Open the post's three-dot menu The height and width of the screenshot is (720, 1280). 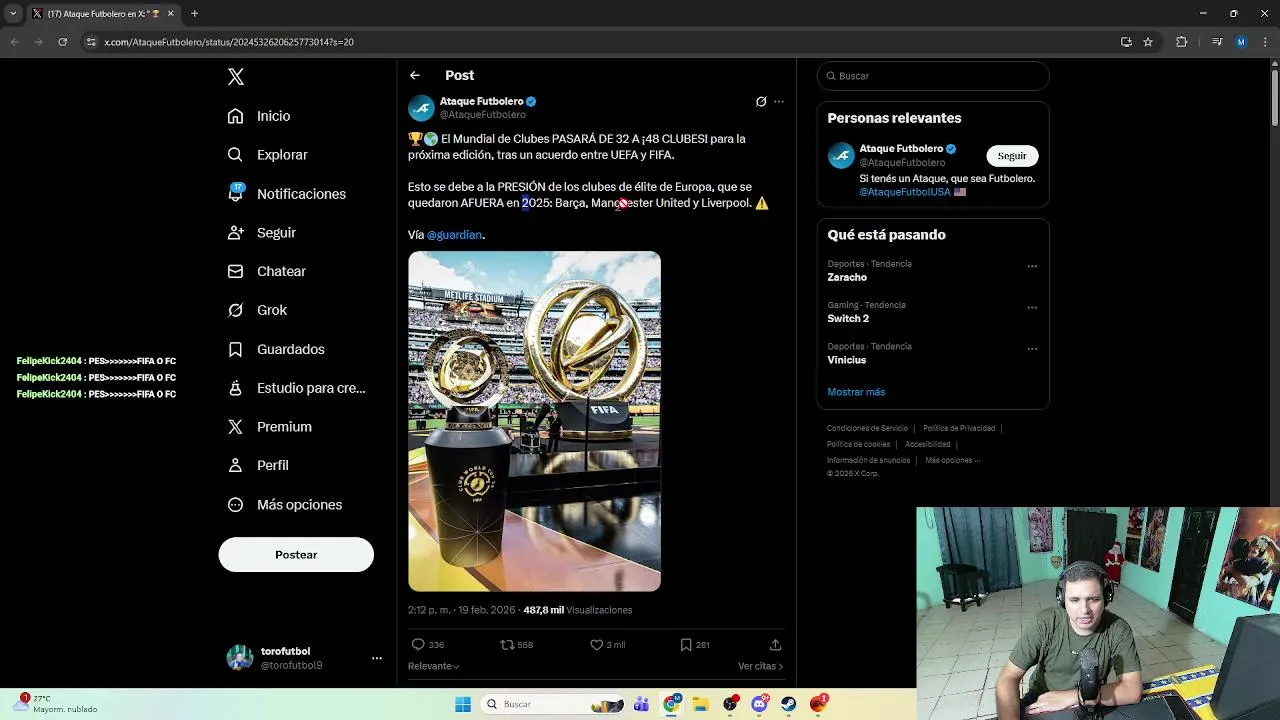click(779, 101)
